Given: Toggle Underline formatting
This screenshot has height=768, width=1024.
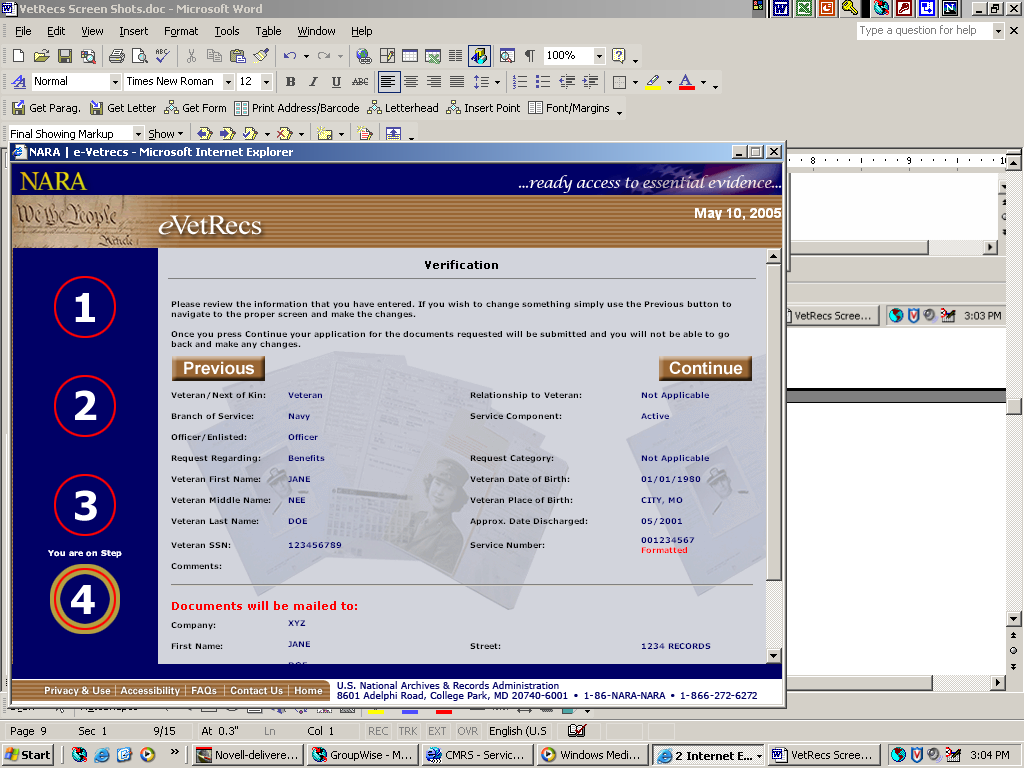Looking at the screenshot, I should (x=336, y=82).
